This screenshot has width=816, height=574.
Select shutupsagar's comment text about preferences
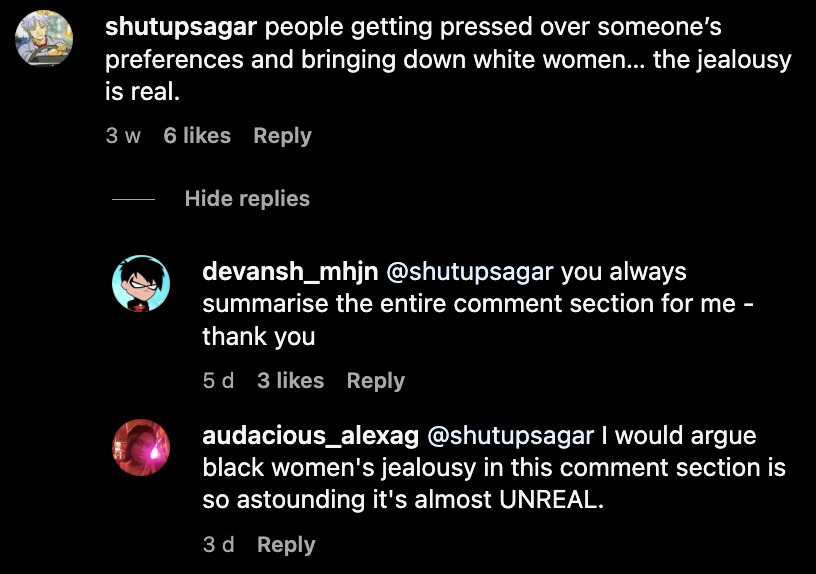[x=448, y=59]
